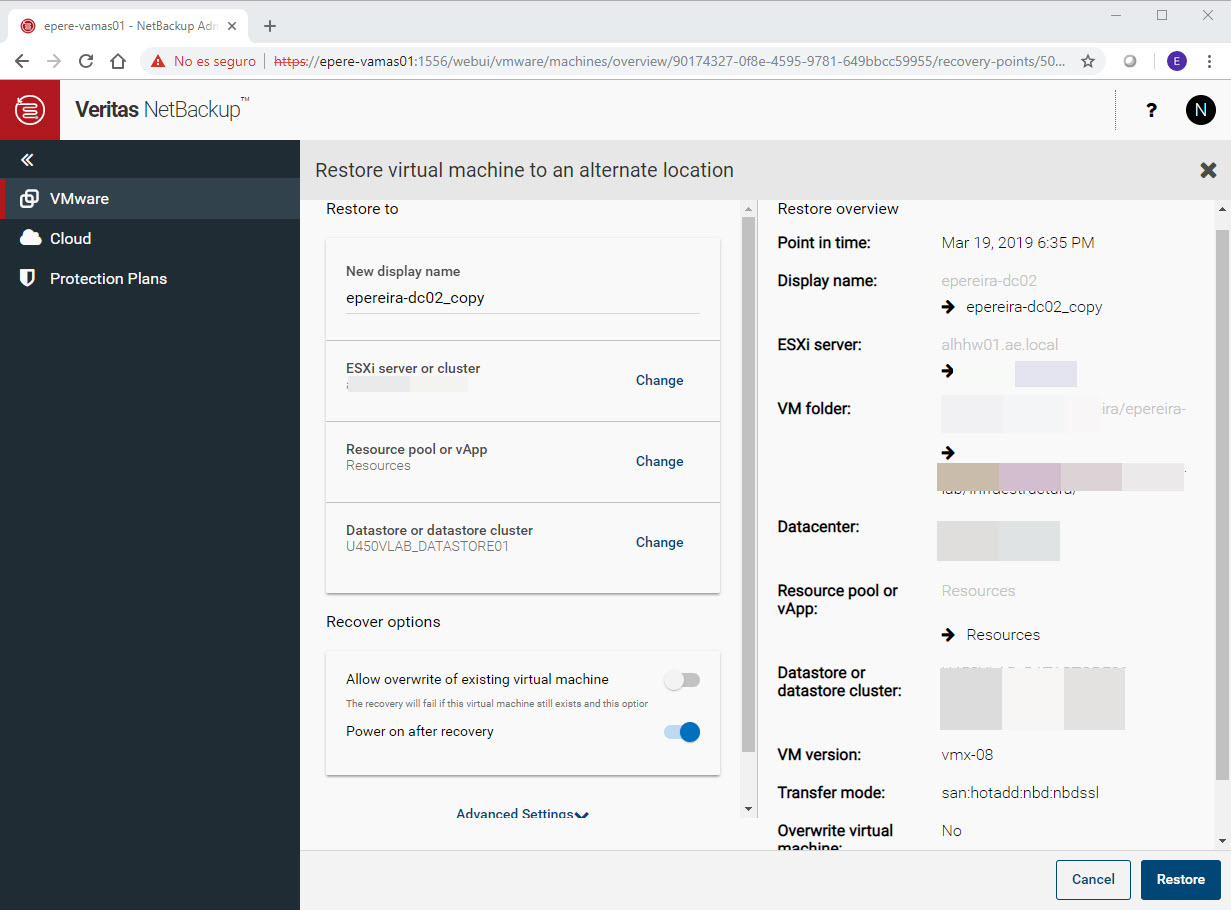The width and height of the screenshot is (1231, 910).
Task: Click san:hotadd:nbd:nbdssl transfer mode value
Action: pos(1021,793)
